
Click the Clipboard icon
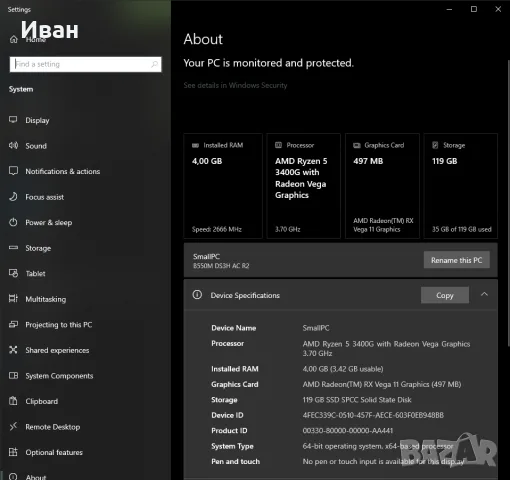tap(13, 401)
